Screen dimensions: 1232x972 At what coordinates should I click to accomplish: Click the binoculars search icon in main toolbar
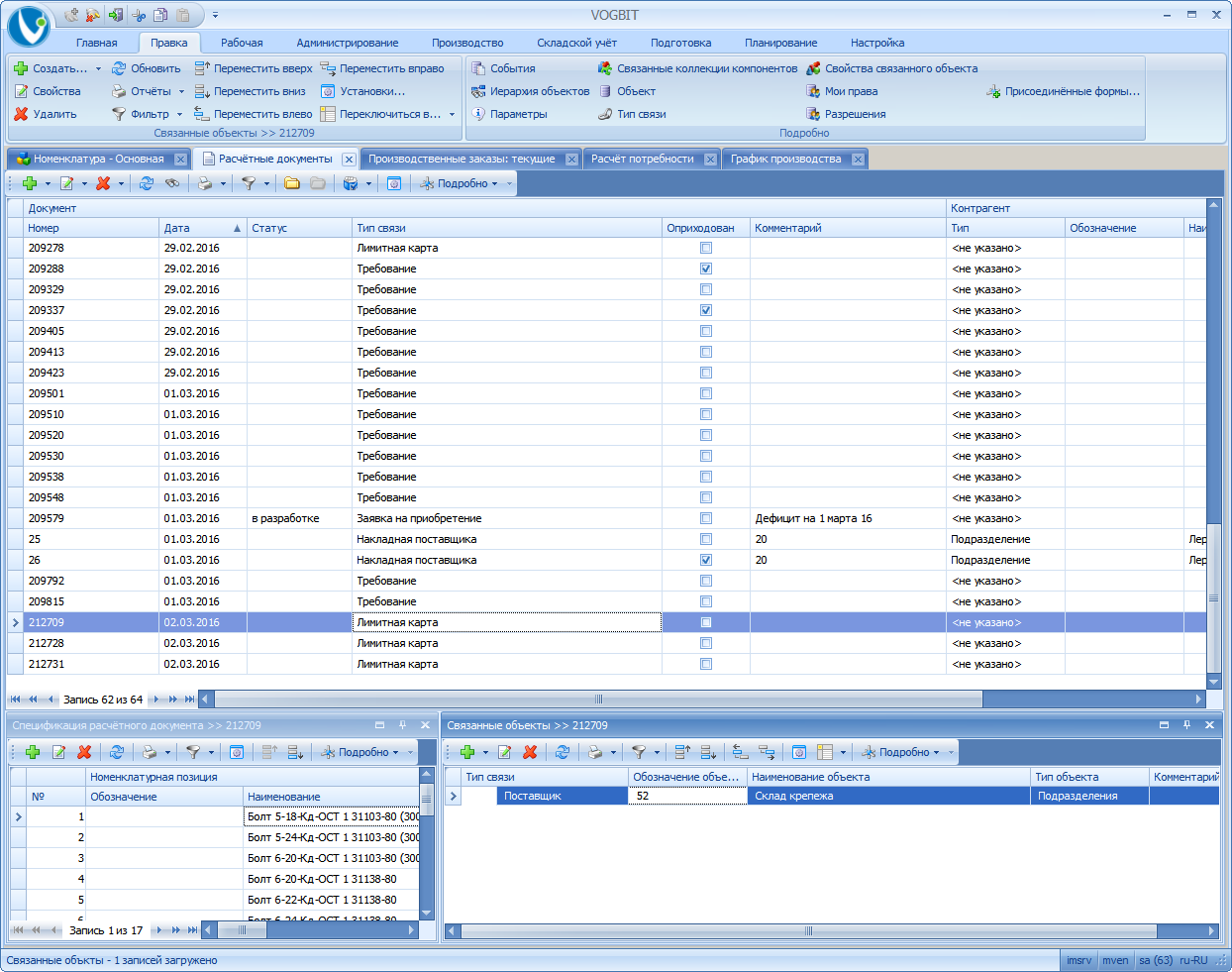(172, 183)
